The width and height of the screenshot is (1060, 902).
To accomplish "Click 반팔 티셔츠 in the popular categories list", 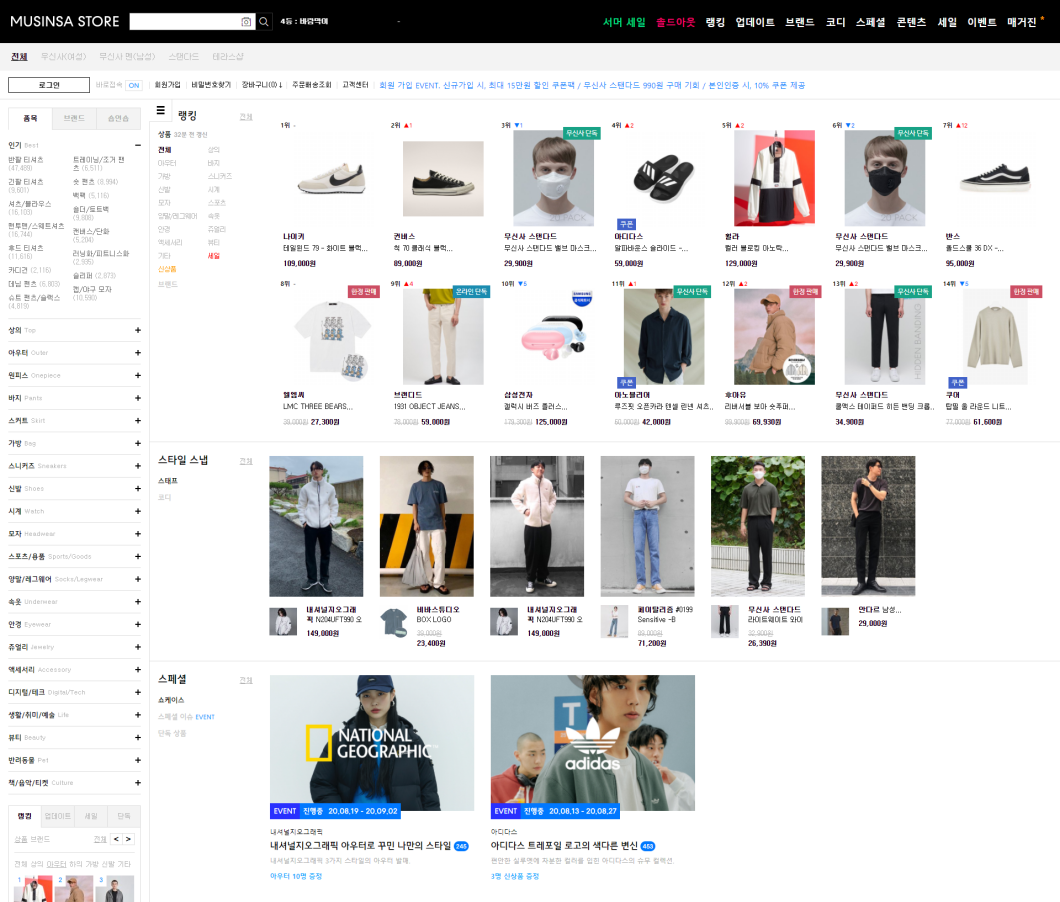I will [x=26, y=160].
